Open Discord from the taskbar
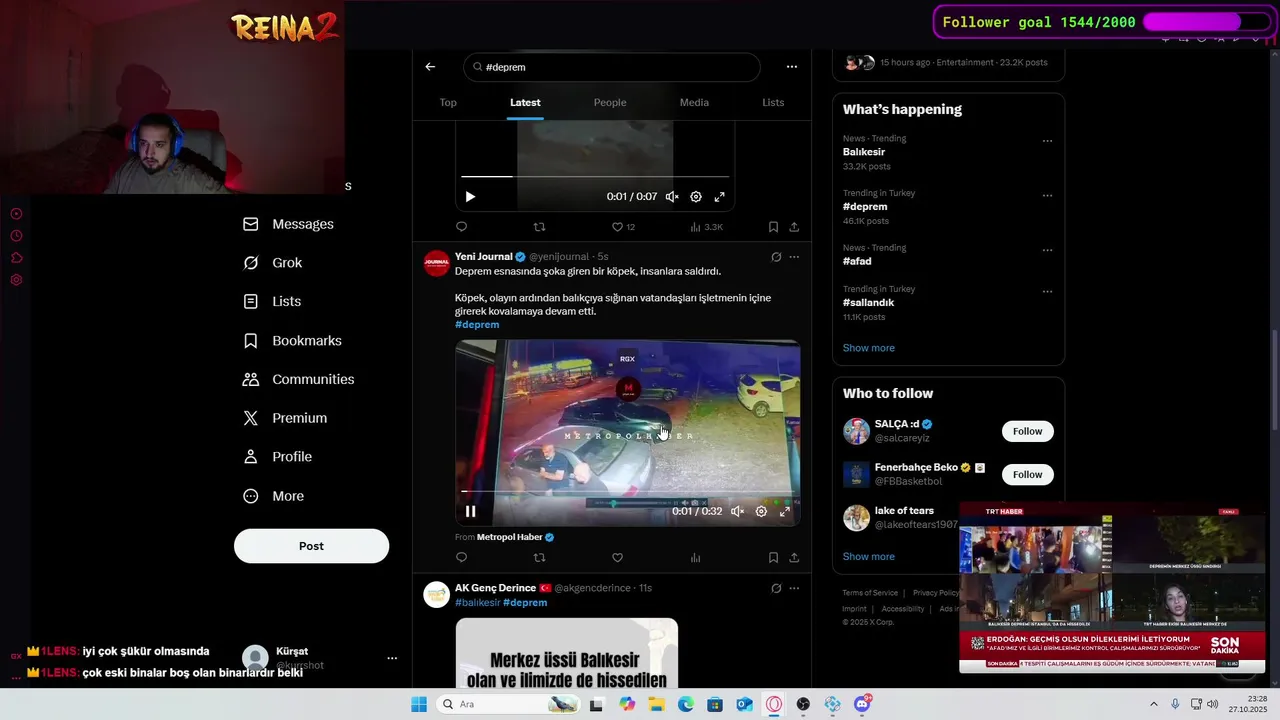Image resolution: width=1280 pixels, height=720 pixels. 862,704
